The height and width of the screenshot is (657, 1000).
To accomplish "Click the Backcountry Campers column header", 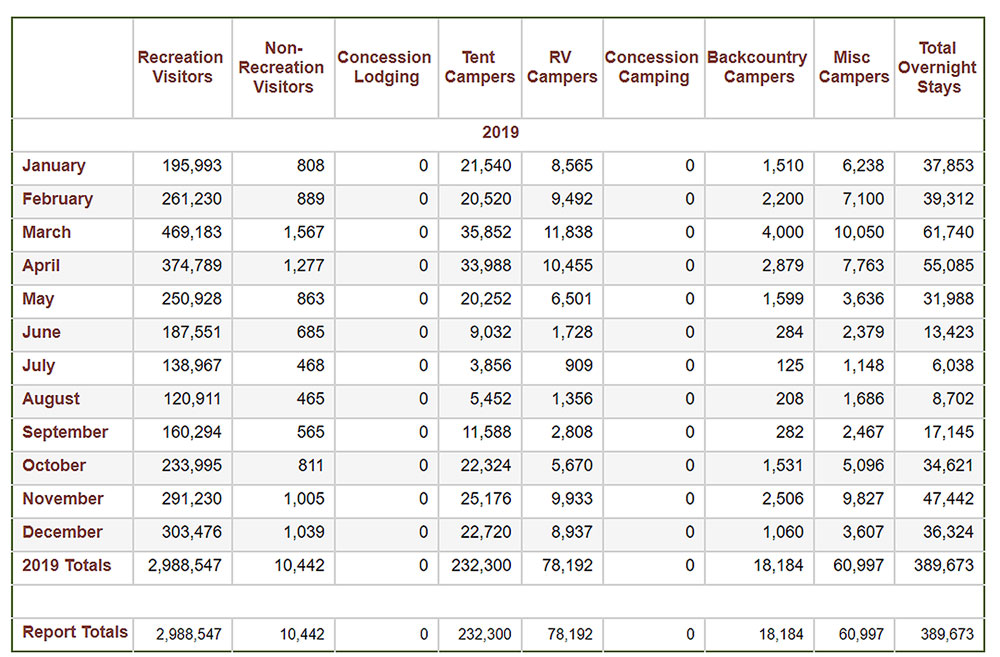I will pos(758,68).
